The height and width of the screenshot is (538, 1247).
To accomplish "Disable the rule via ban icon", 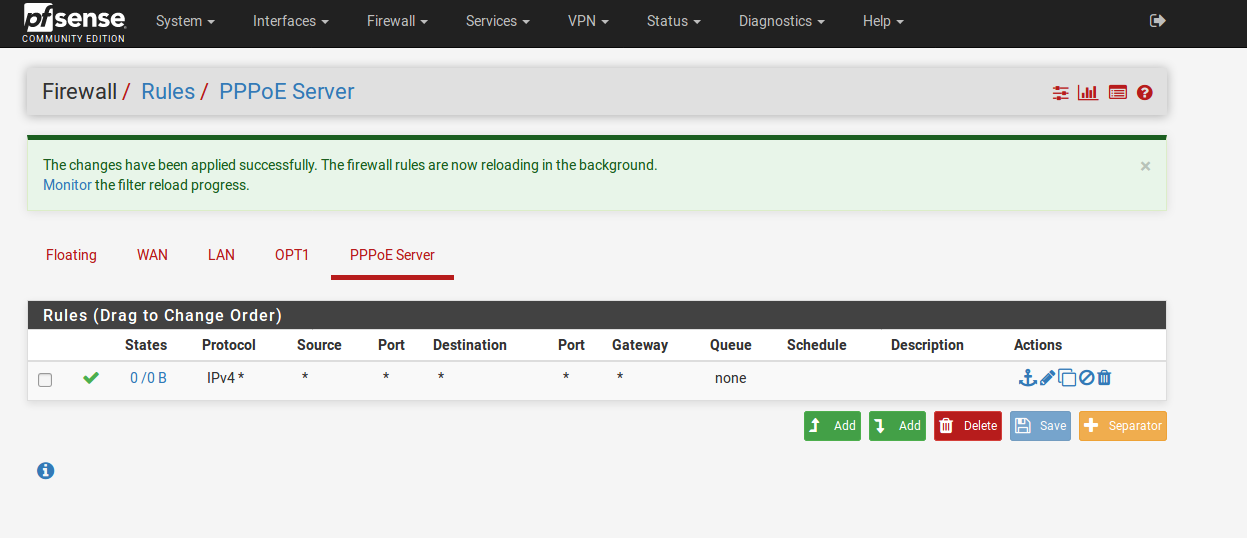I will tap(1086, 378).
